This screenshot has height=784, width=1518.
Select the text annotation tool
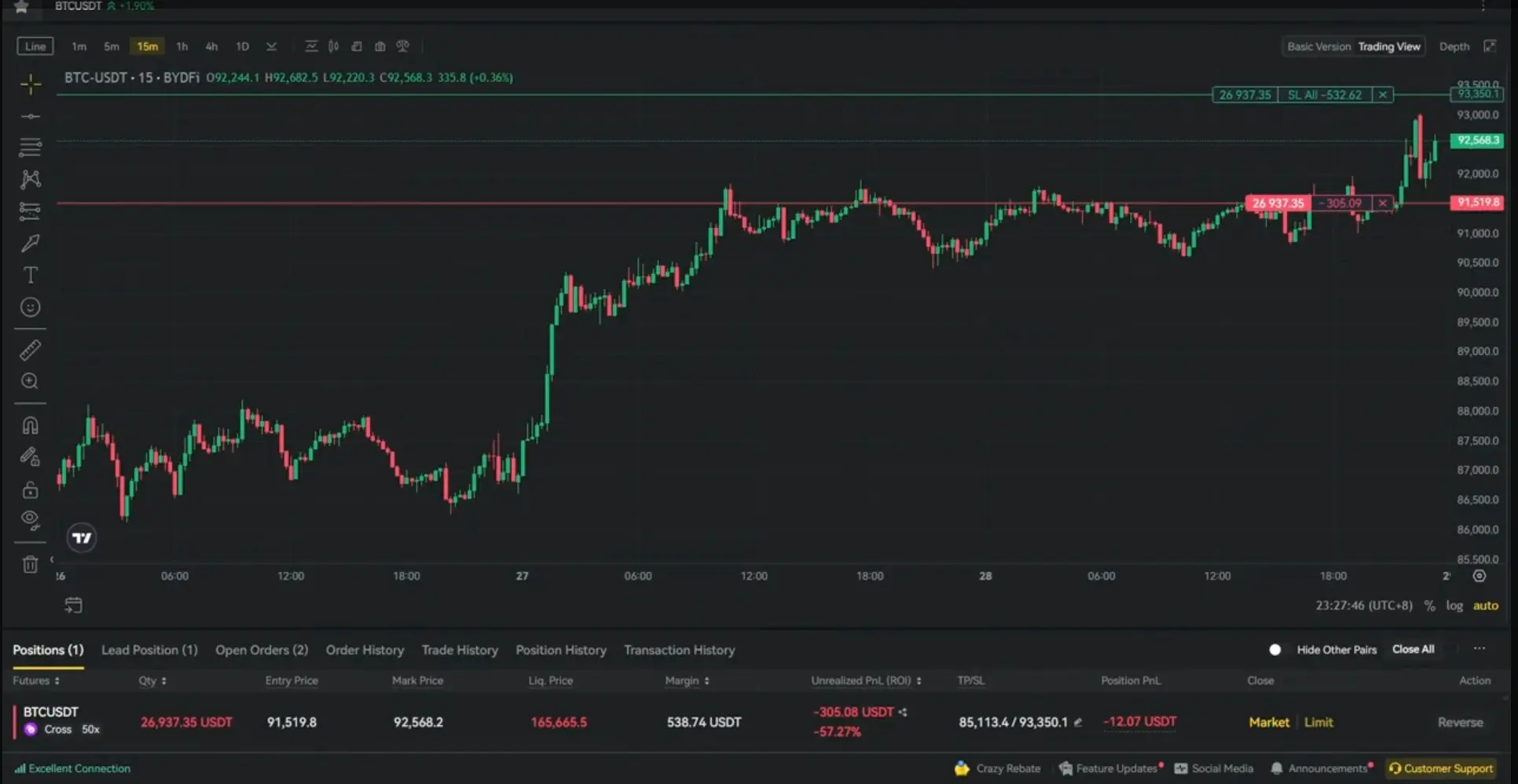(x=31, y=275)
